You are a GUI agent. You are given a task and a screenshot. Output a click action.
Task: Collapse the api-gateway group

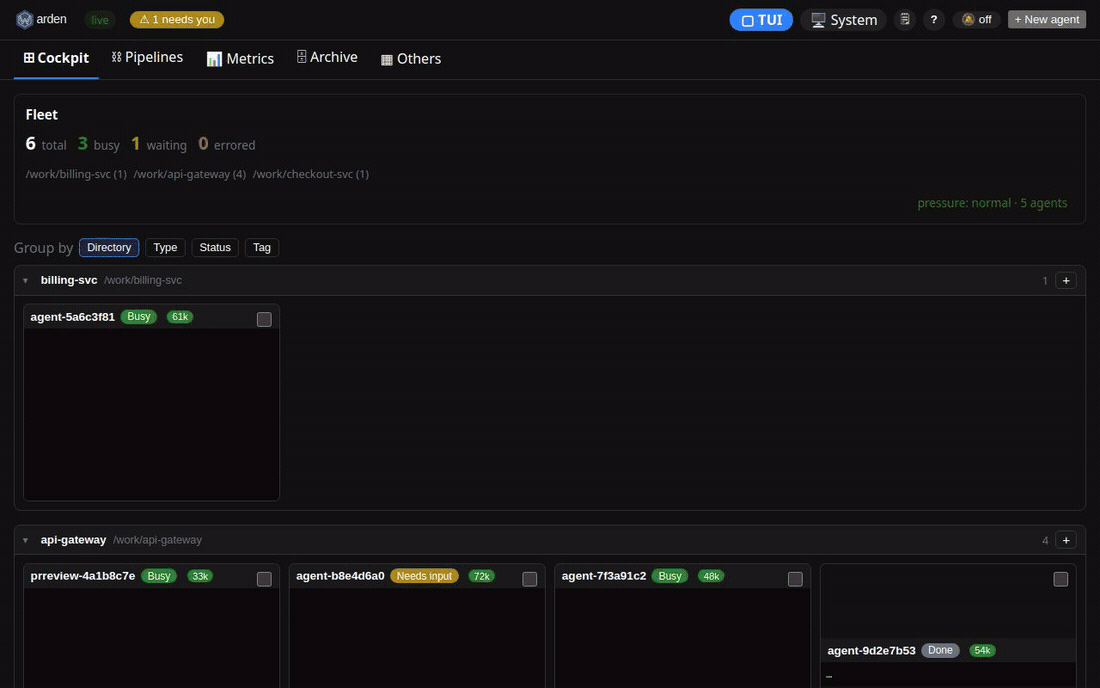pos(25,540)
